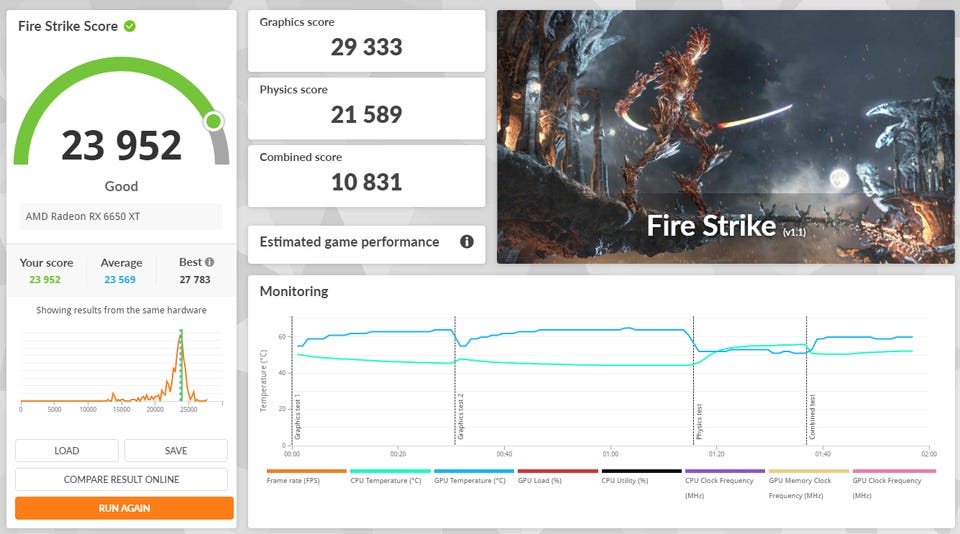Toggle the GPU Temperature legend swatch

coord(474,471)
